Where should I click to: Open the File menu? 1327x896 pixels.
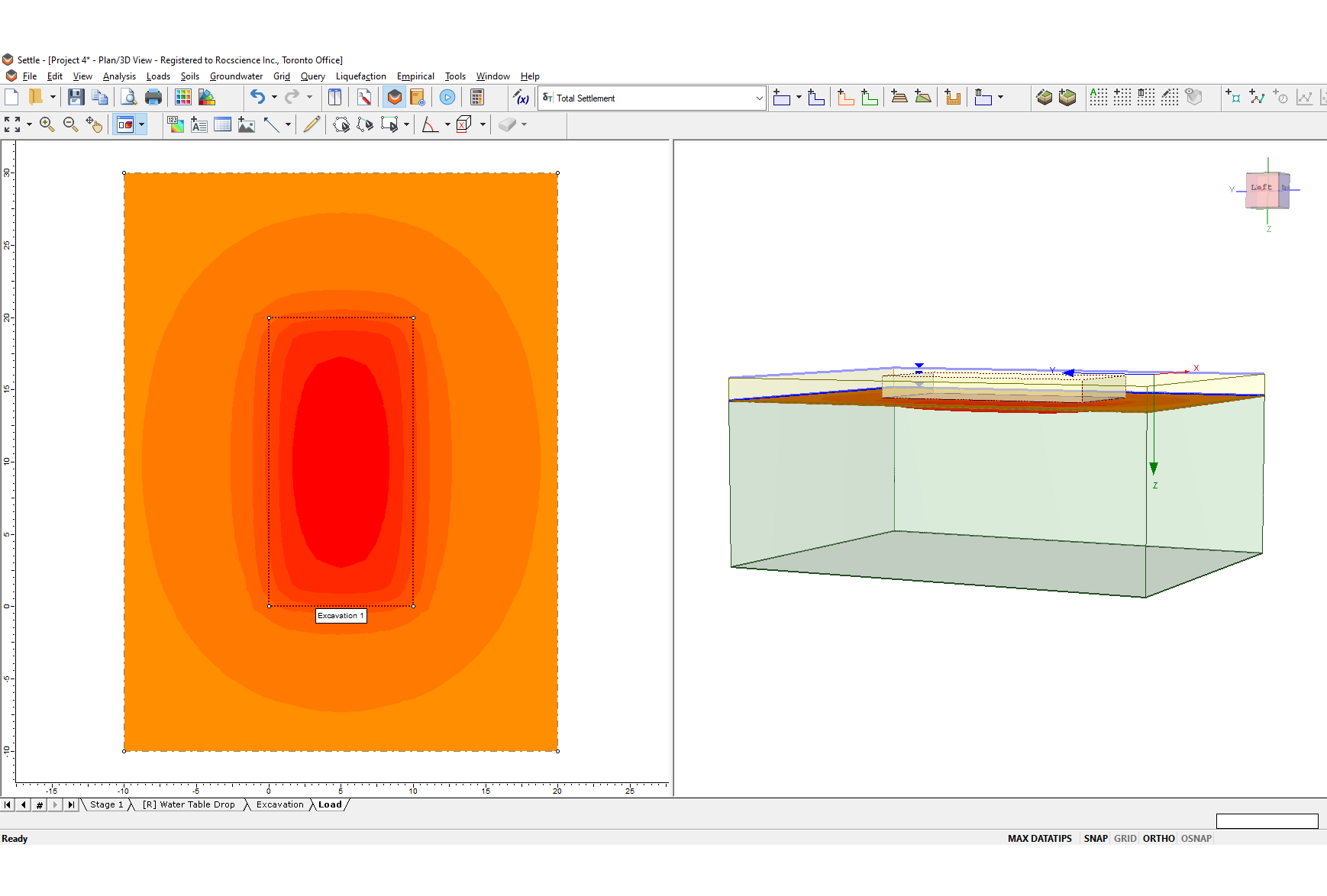click(x=30, y=76)
